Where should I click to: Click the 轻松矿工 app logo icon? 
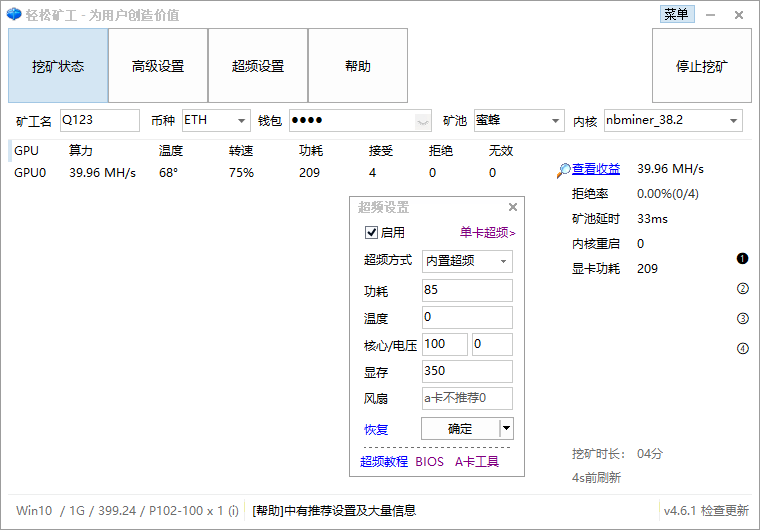click(14, 15)
